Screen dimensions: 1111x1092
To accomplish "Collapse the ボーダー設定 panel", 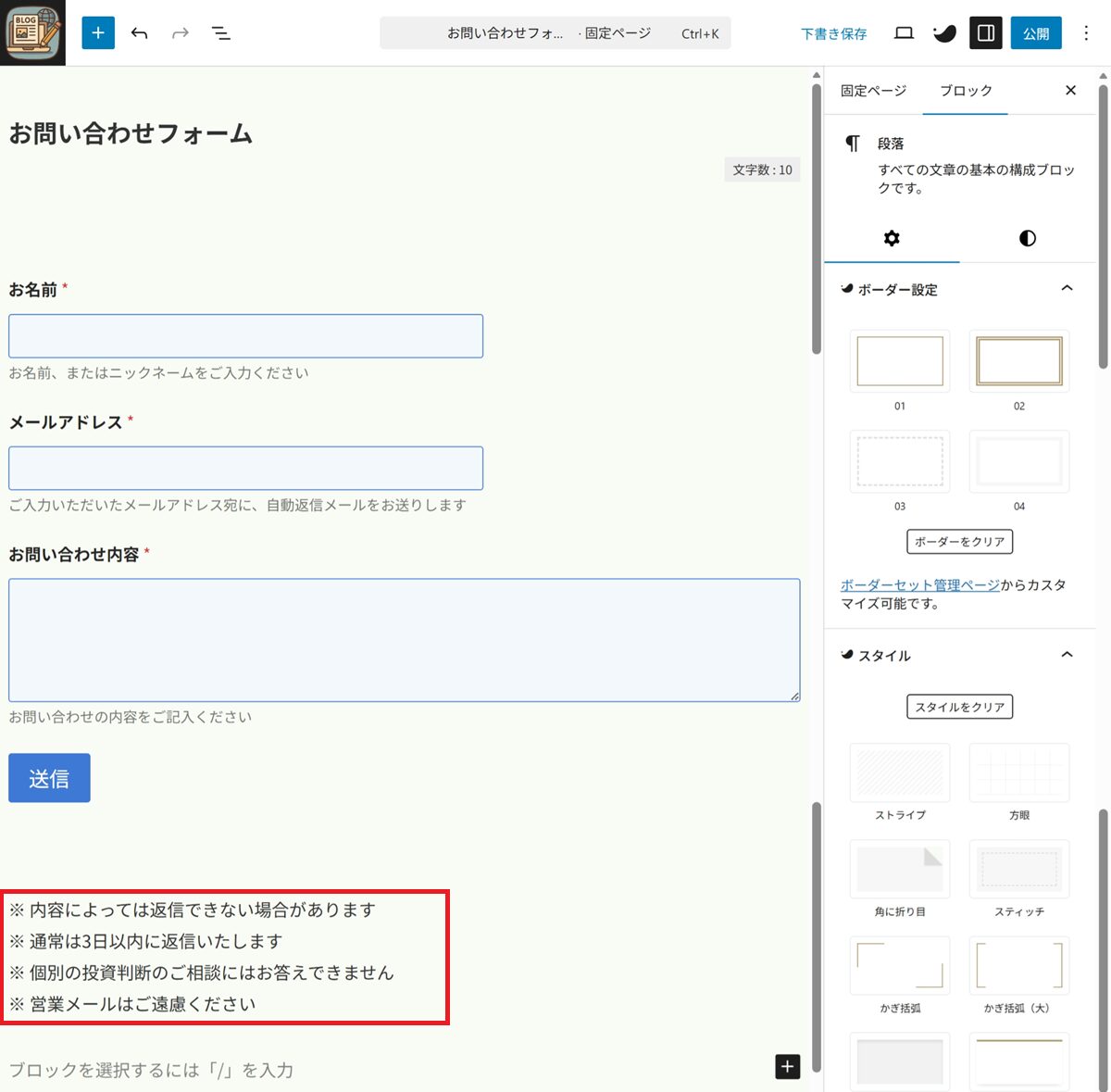I will pyautogui.click(x=1067, y=289).
